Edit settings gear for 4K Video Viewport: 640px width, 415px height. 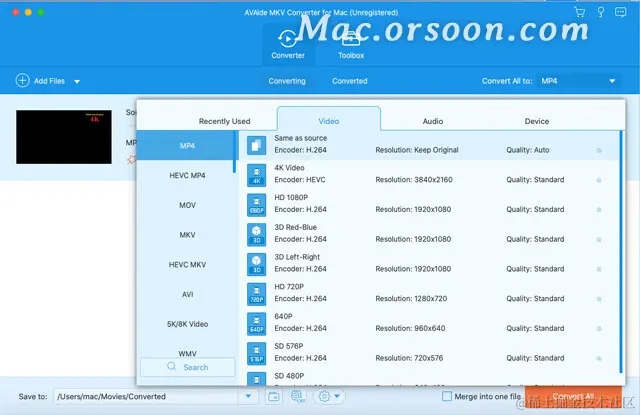tap(599, 180)
